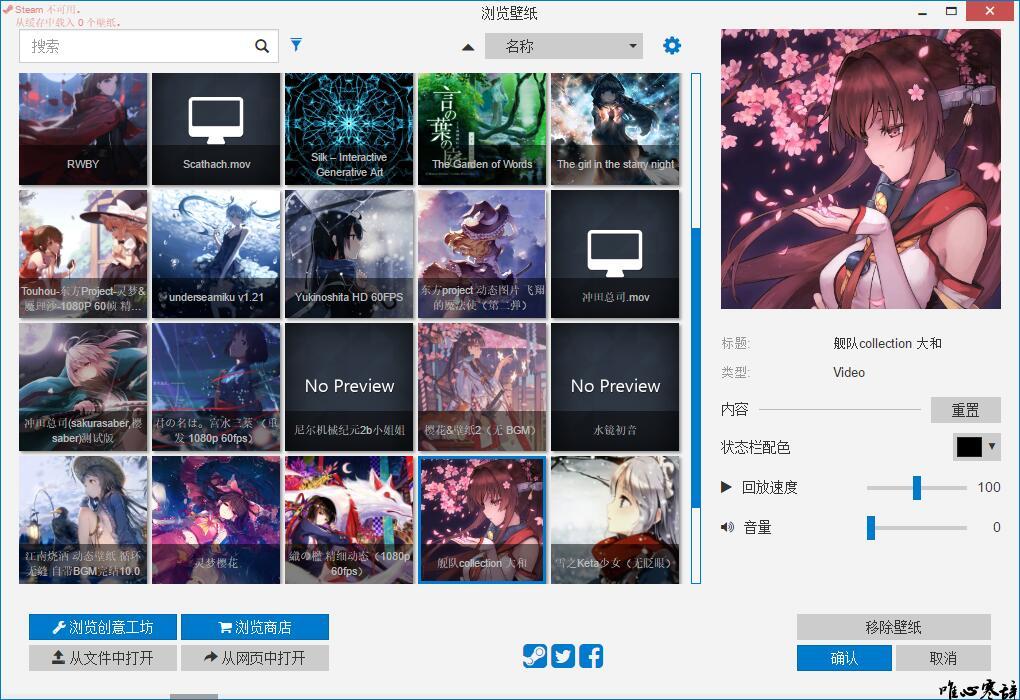Select the 君の名は。1080p 60fps wallpaper
1020x700 pixels.
point(216,387)
